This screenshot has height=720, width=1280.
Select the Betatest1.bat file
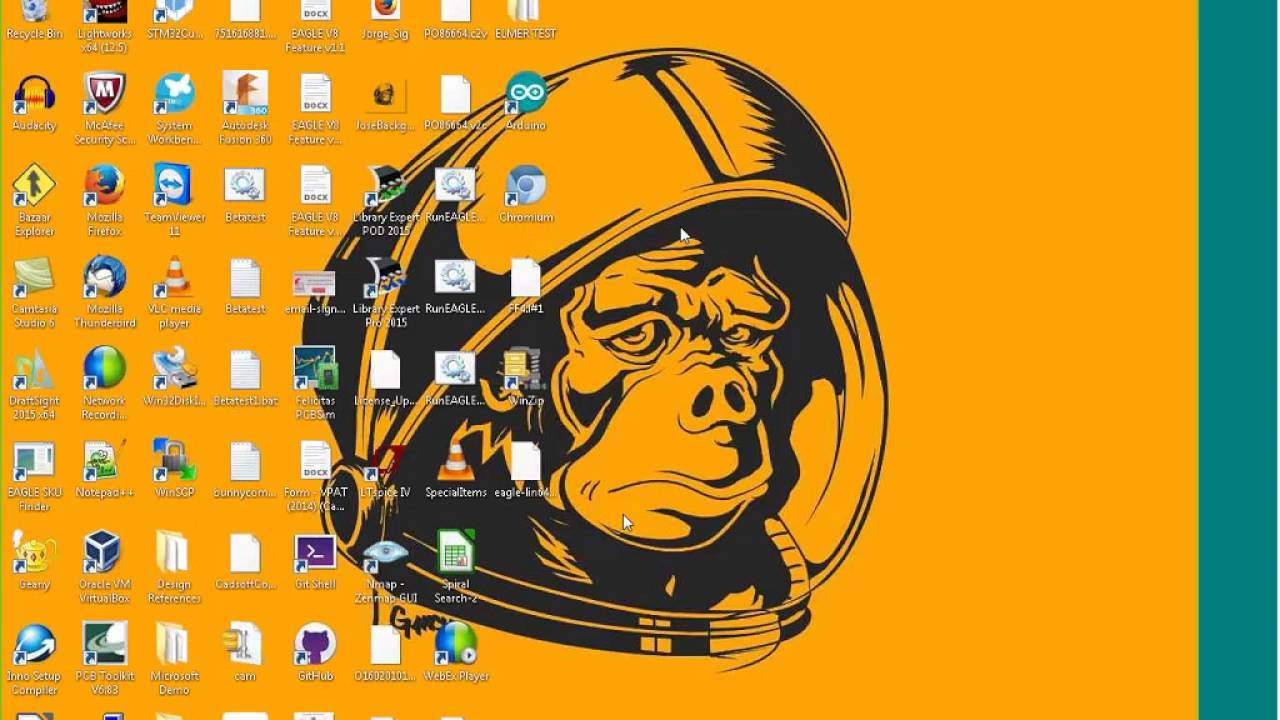tap(245, 370)
